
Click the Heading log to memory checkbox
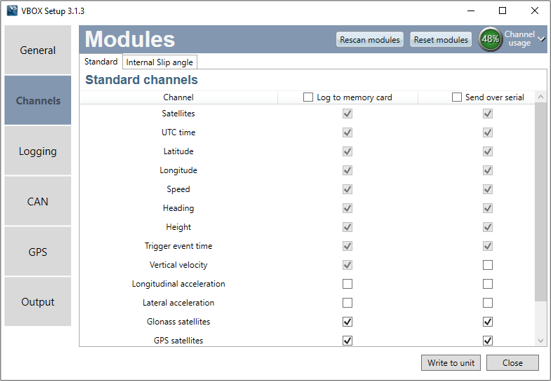point(347,208)
